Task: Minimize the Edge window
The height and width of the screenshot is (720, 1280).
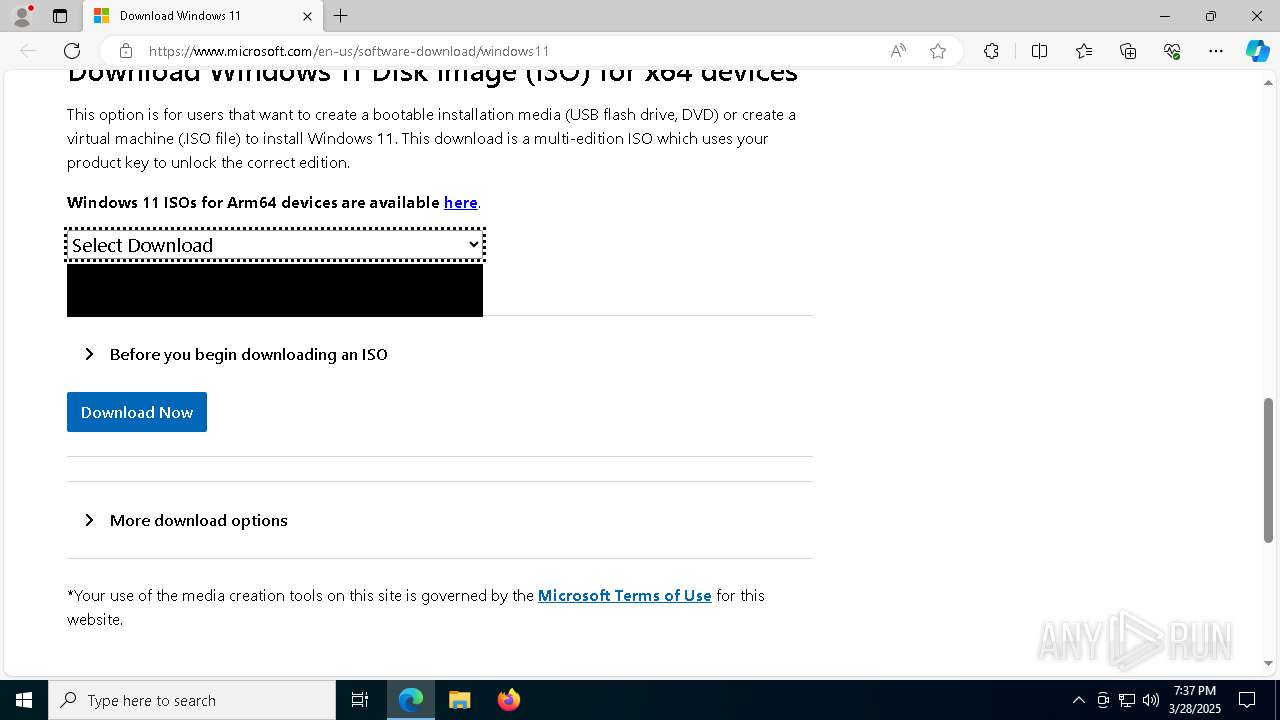Action: click(x=1165, y=16)
